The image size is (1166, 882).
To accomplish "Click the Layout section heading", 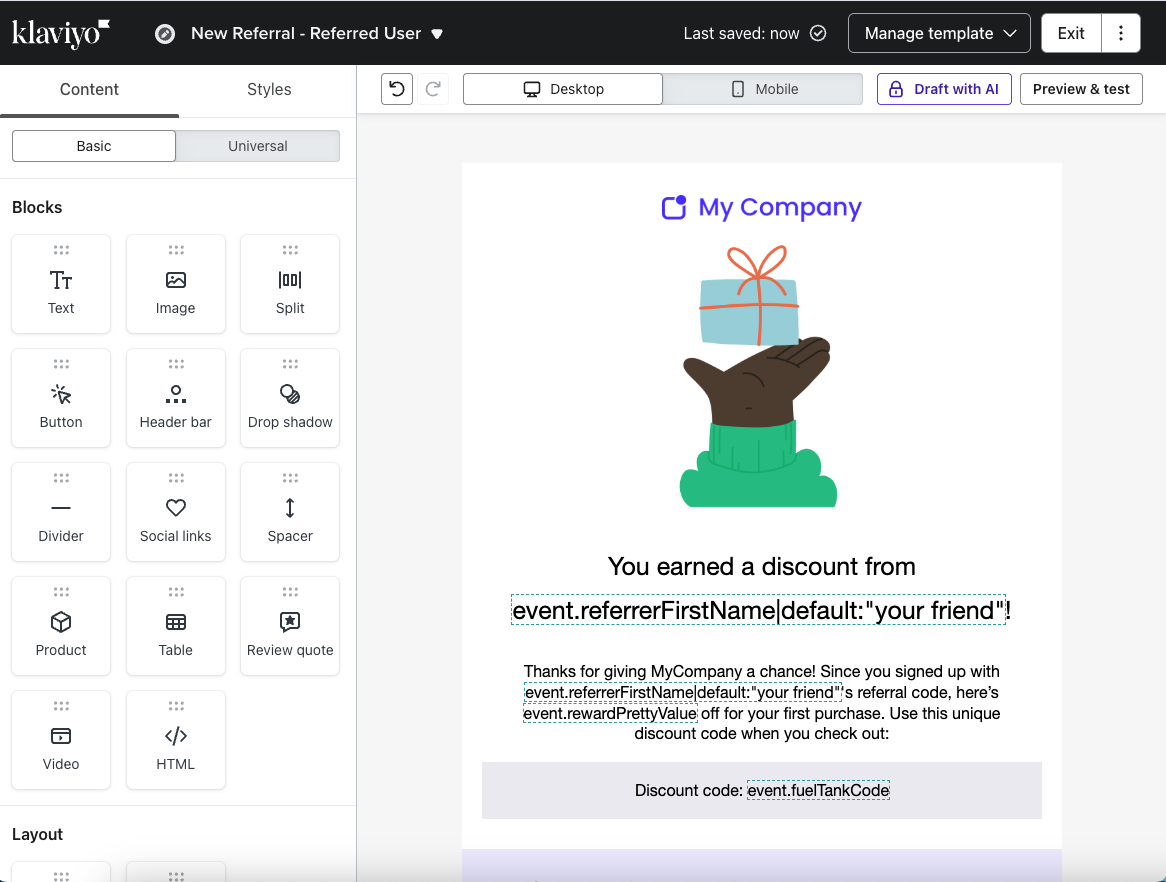I will [37, 834].
